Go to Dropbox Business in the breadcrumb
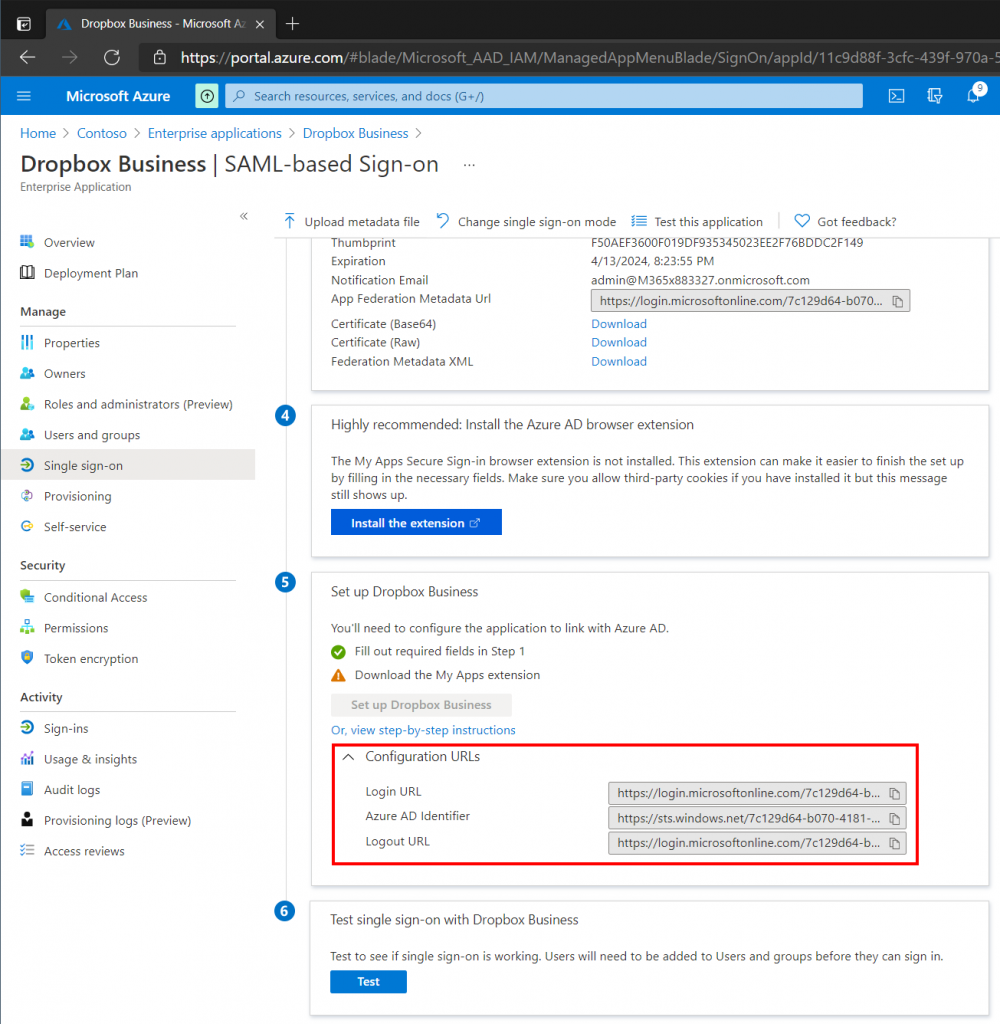Viewport: 1000px width, 1024px height. pyautogui.click(x=355, y=133)
